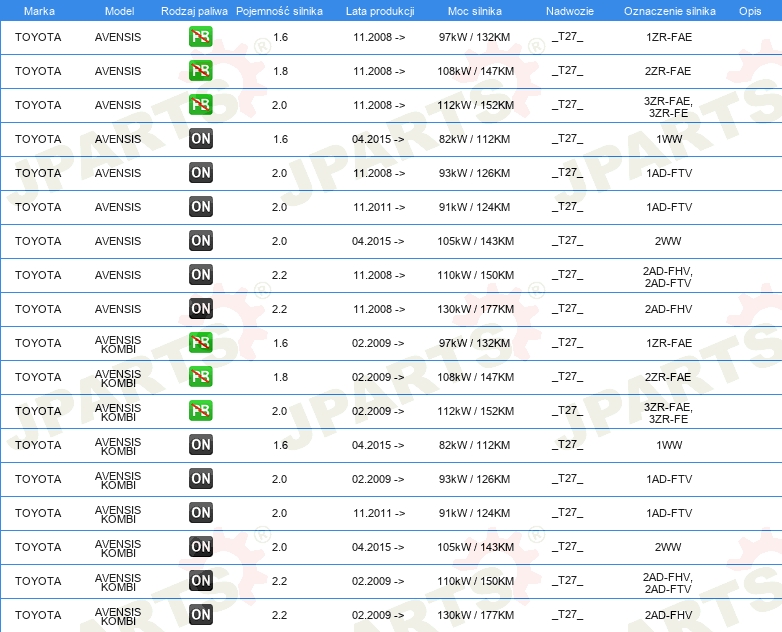
Task: Click ON diesel icon for Avensis 130kW 11.2008
Action: click(200, 309)
